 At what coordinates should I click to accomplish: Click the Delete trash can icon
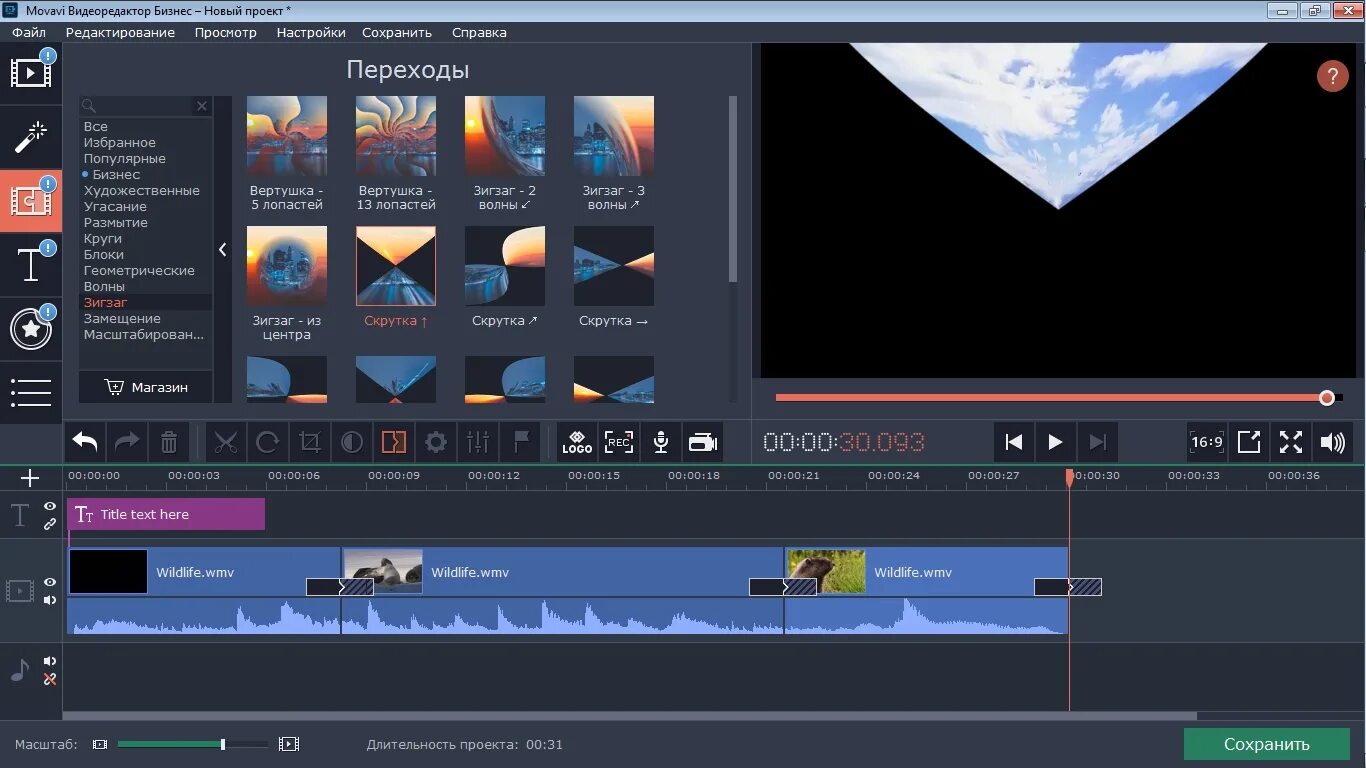click(x=169, y=442)
